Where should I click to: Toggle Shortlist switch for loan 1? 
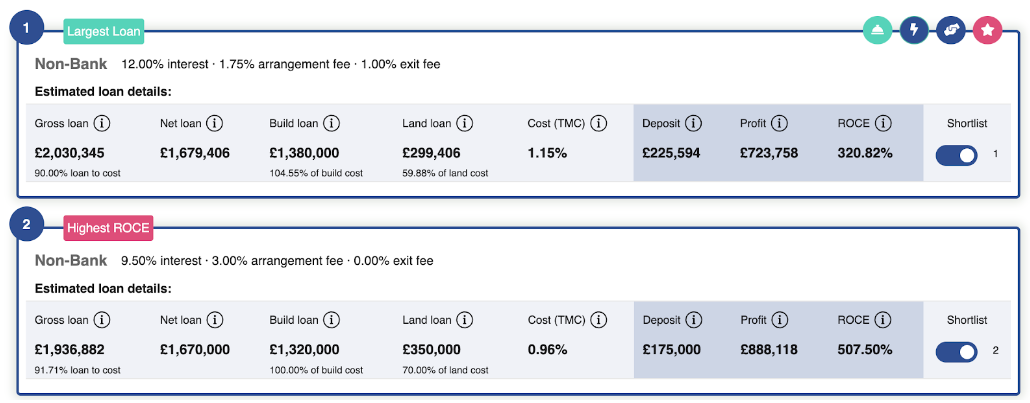pyautogui.click(x=956, y=155)
